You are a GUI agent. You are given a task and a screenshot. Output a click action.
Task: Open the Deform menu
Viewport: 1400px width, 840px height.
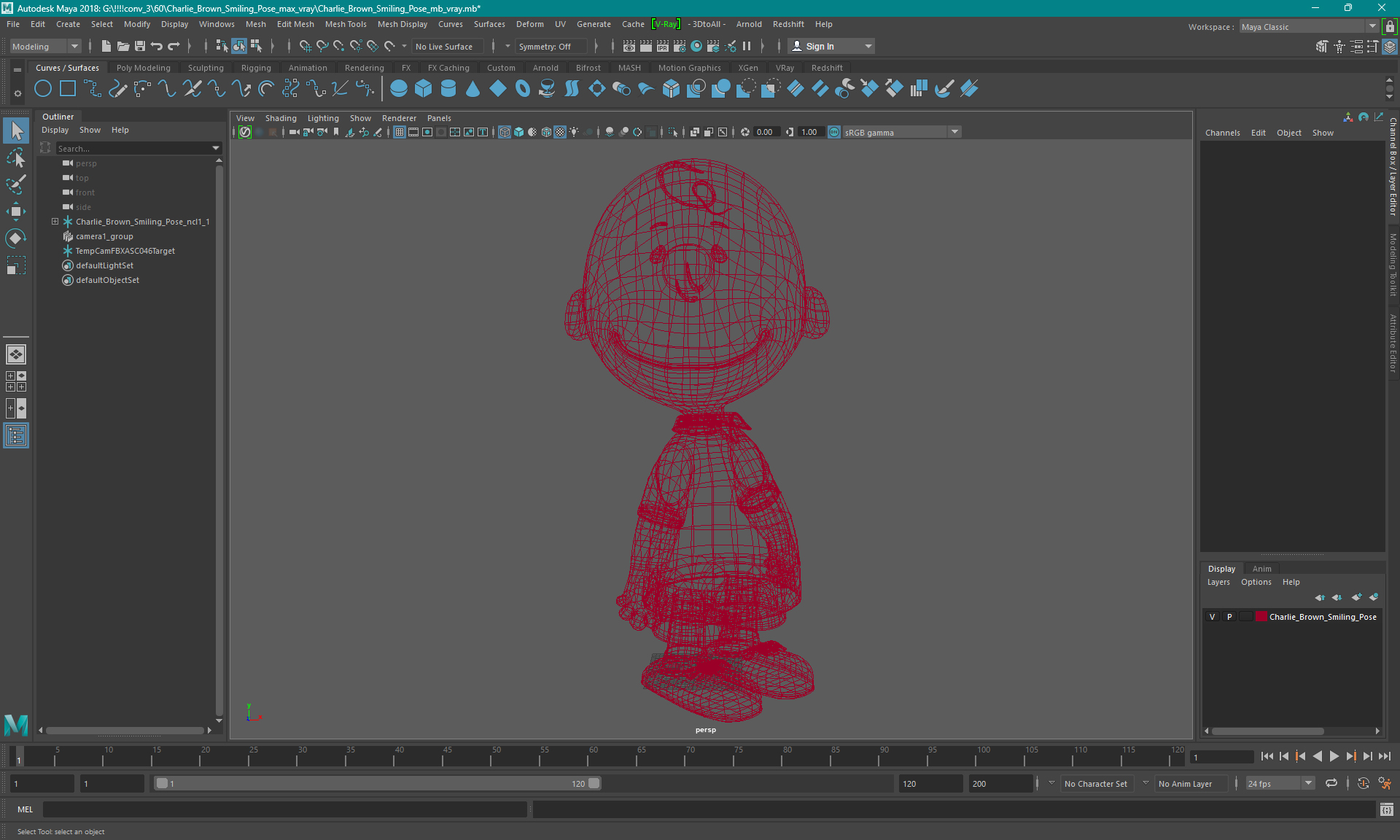tap(530, 24)
